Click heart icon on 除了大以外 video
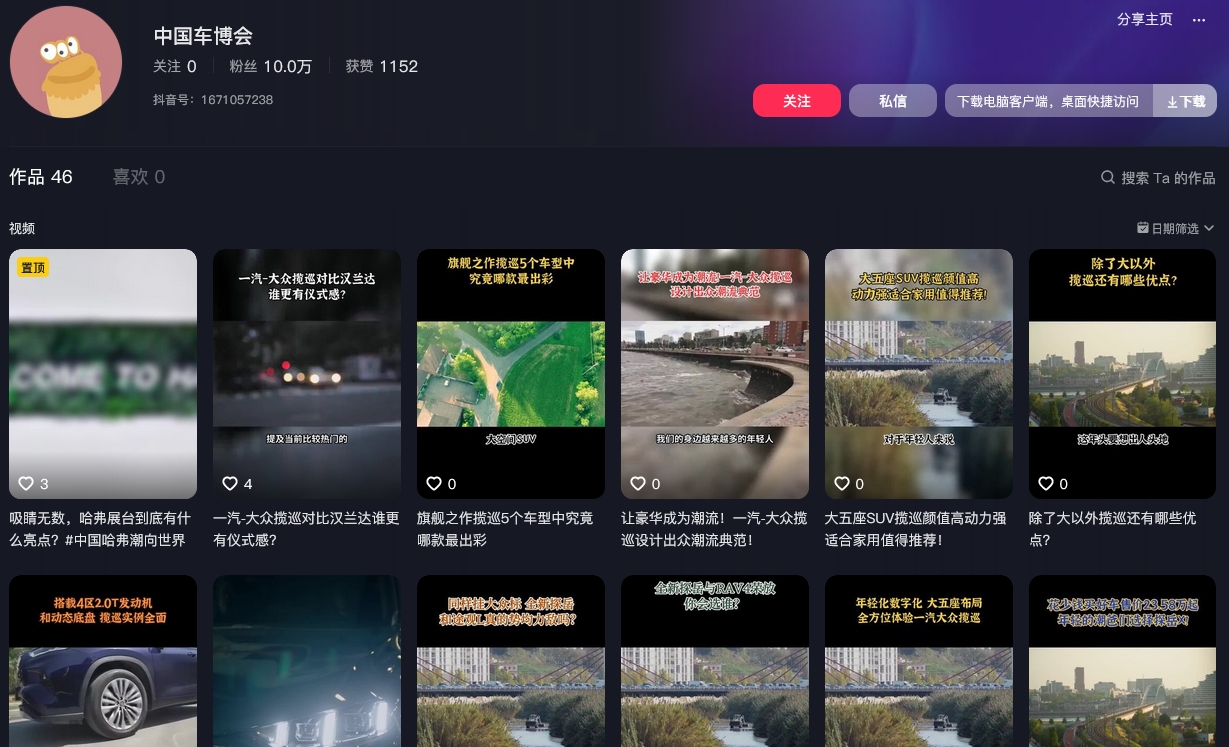The height and width of the screenshot is (747, 1229). point(1046,483)
